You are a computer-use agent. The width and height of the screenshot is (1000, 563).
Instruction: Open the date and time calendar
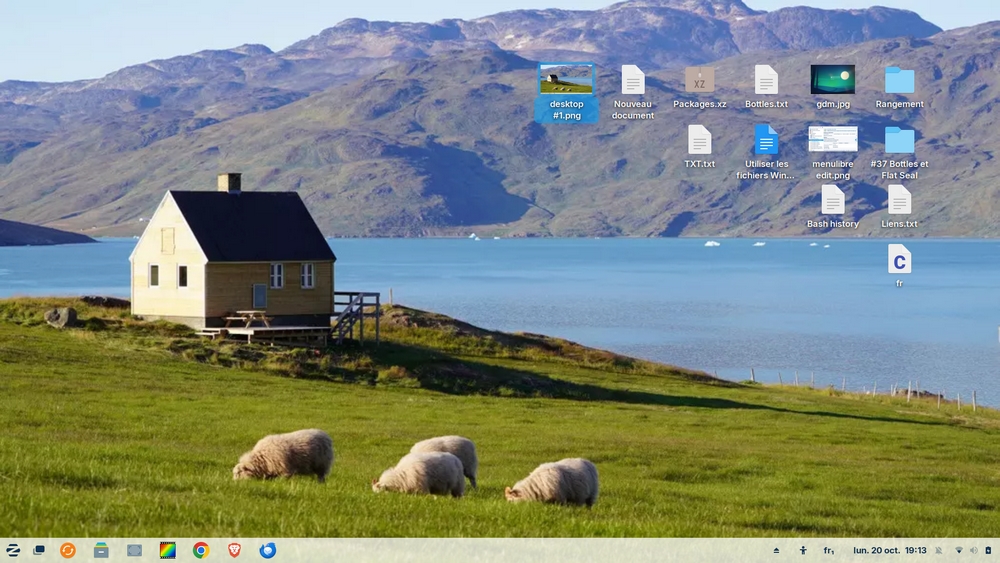tap(889, 550)
